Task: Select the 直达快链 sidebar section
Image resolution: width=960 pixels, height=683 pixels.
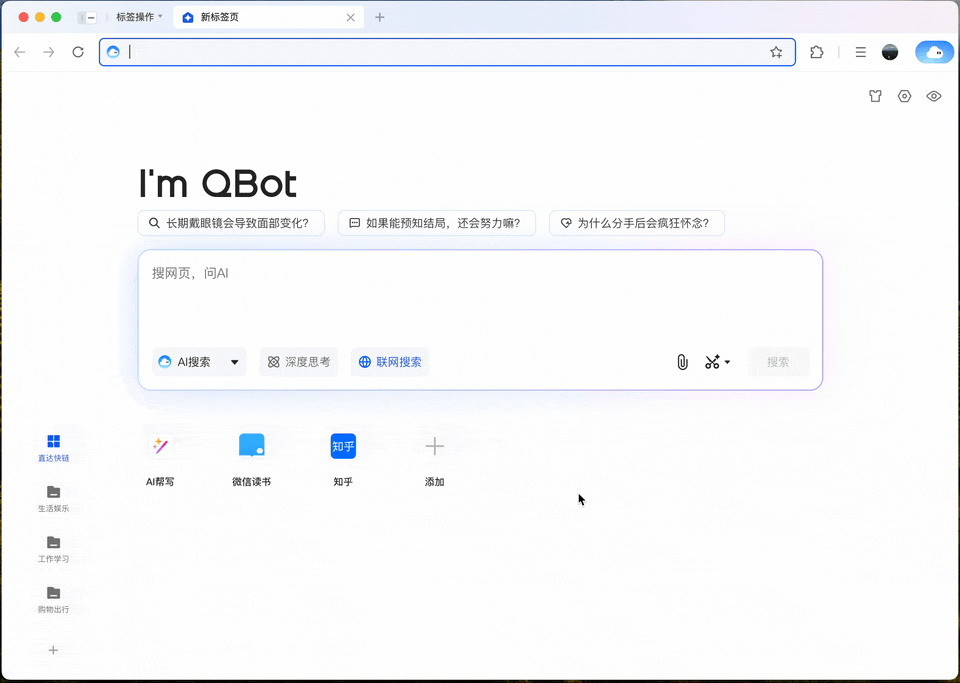Action: coord(53,447)
